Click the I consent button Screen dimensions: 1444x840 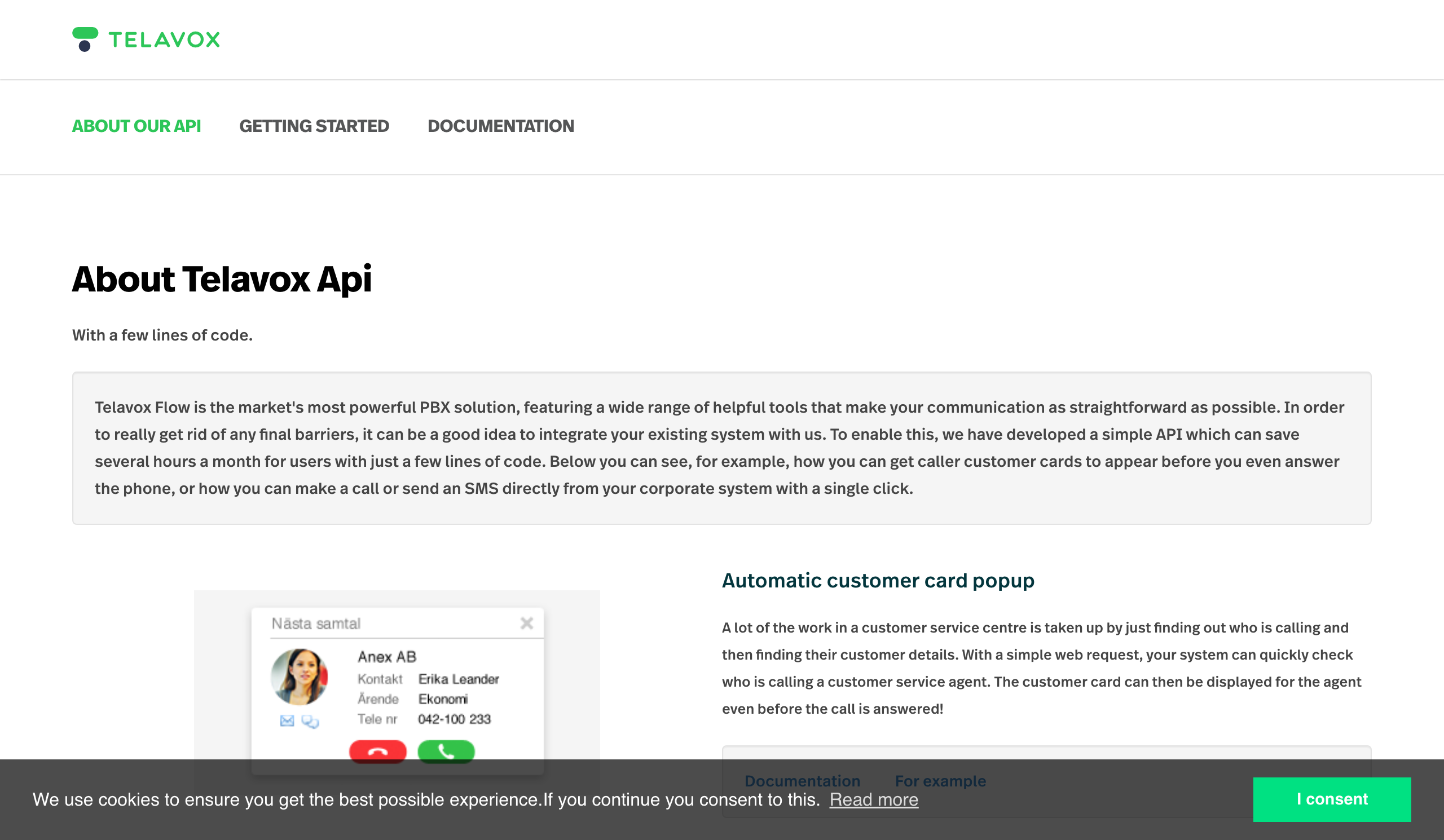pyautogui.click(x=1332, y=799)
